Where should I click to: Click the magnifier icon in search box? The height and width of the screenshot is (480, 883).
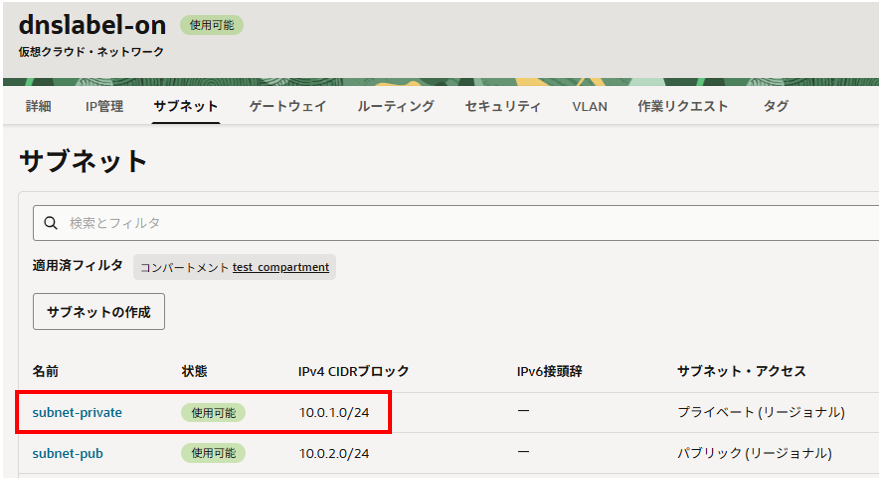coord(50,223)
